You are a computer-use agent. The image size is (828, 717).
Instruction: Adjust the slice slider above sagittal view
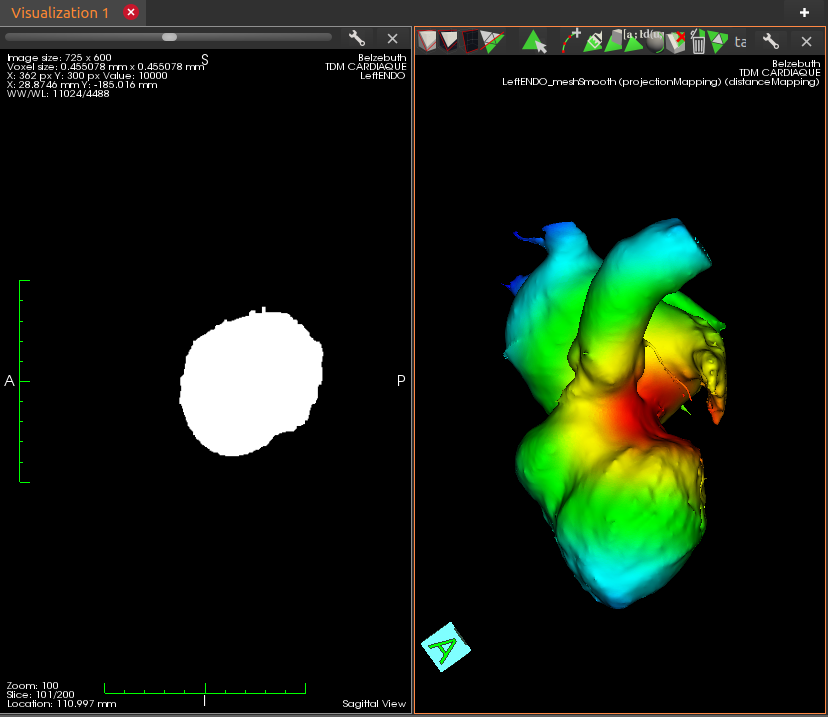169,37
